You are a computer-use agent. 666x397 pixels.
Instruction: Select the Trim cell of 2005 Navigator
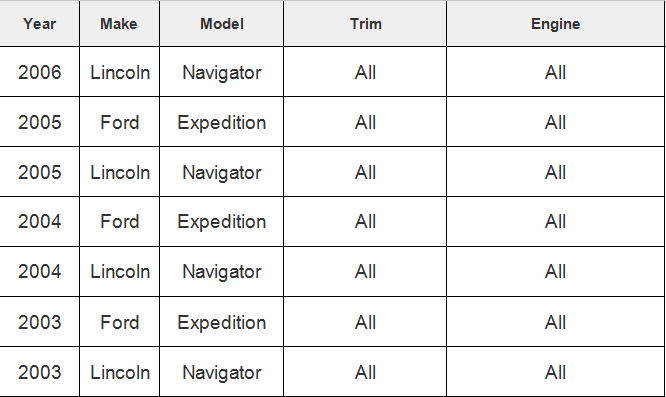pos(365,172)
